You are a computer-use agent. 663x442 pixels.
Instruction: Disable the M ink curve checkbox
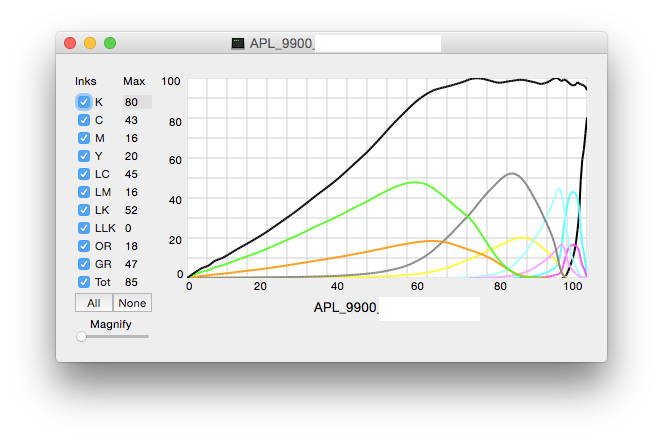click(x=84, y=138)
